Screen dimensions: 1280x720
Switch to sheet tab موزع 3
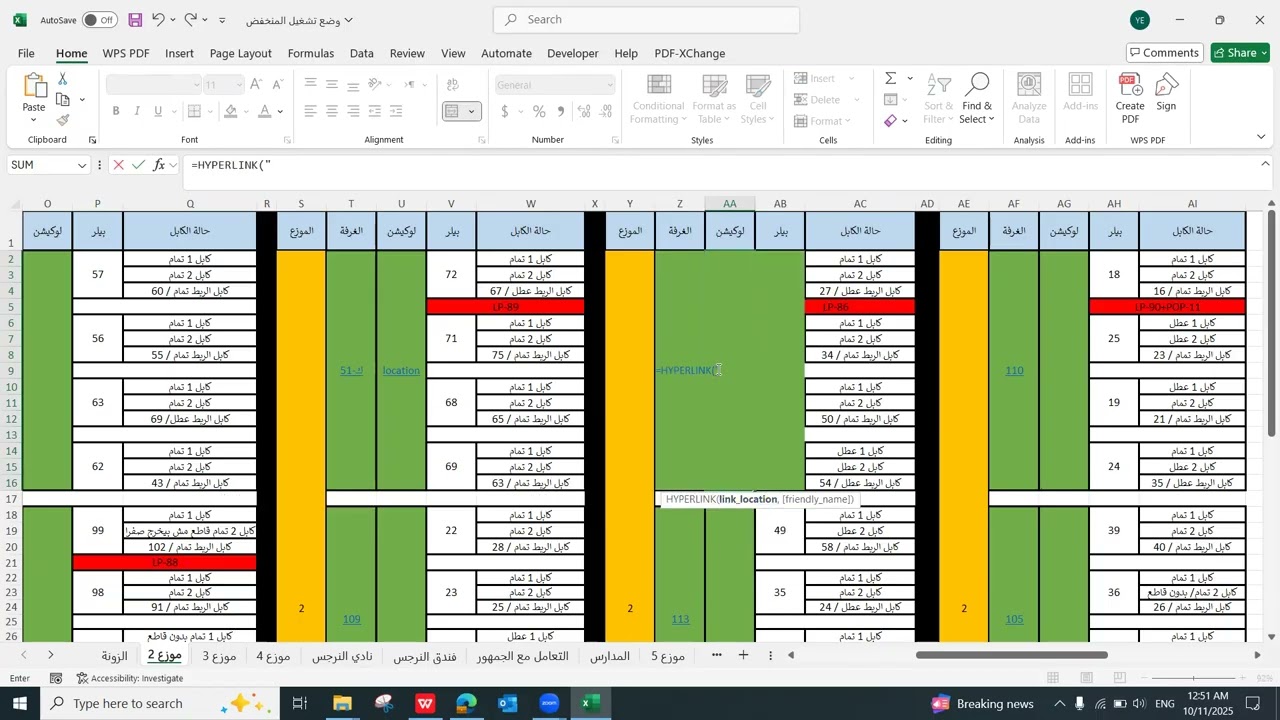coord(219,656)
